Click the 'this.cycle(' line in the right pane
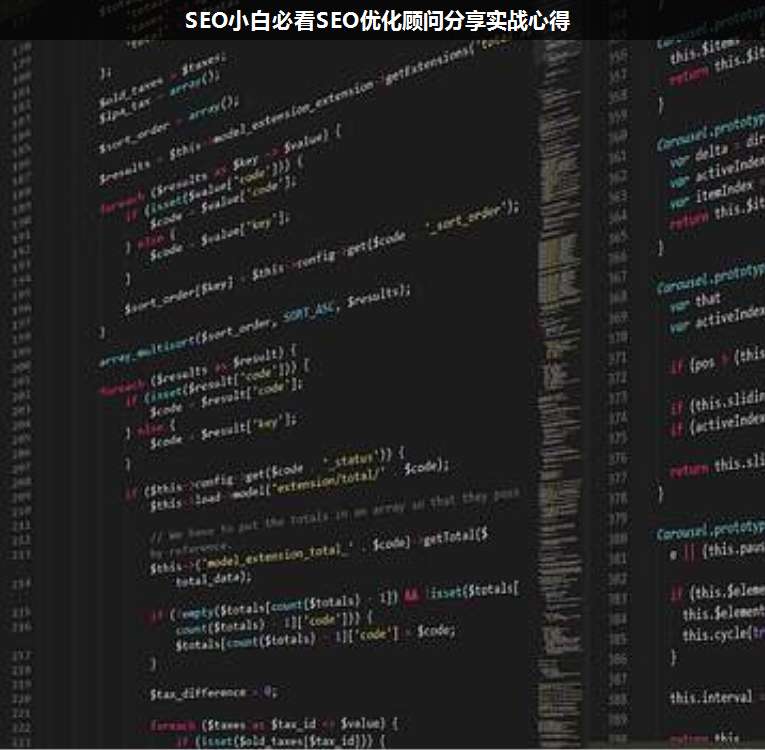This screenshot has height=750, width=765. [x=723, y=634]
